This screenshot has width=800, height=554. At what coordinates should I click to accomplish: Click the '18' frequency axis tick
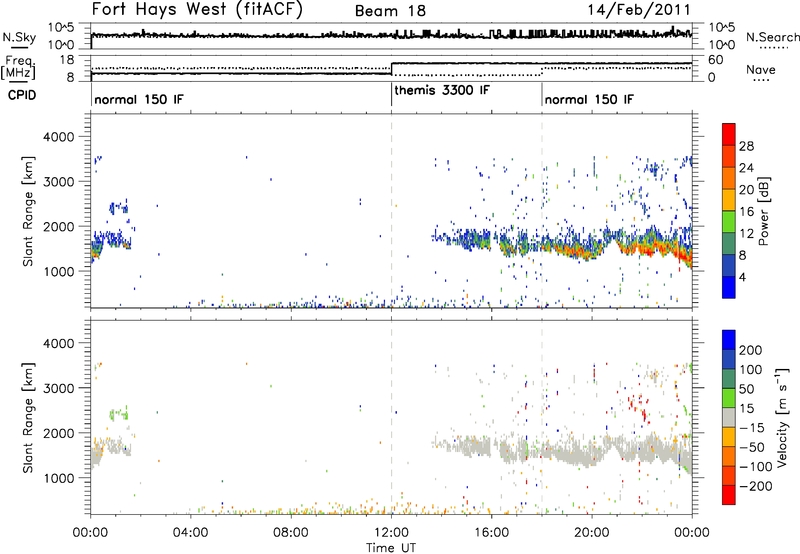tap(67, 60)
